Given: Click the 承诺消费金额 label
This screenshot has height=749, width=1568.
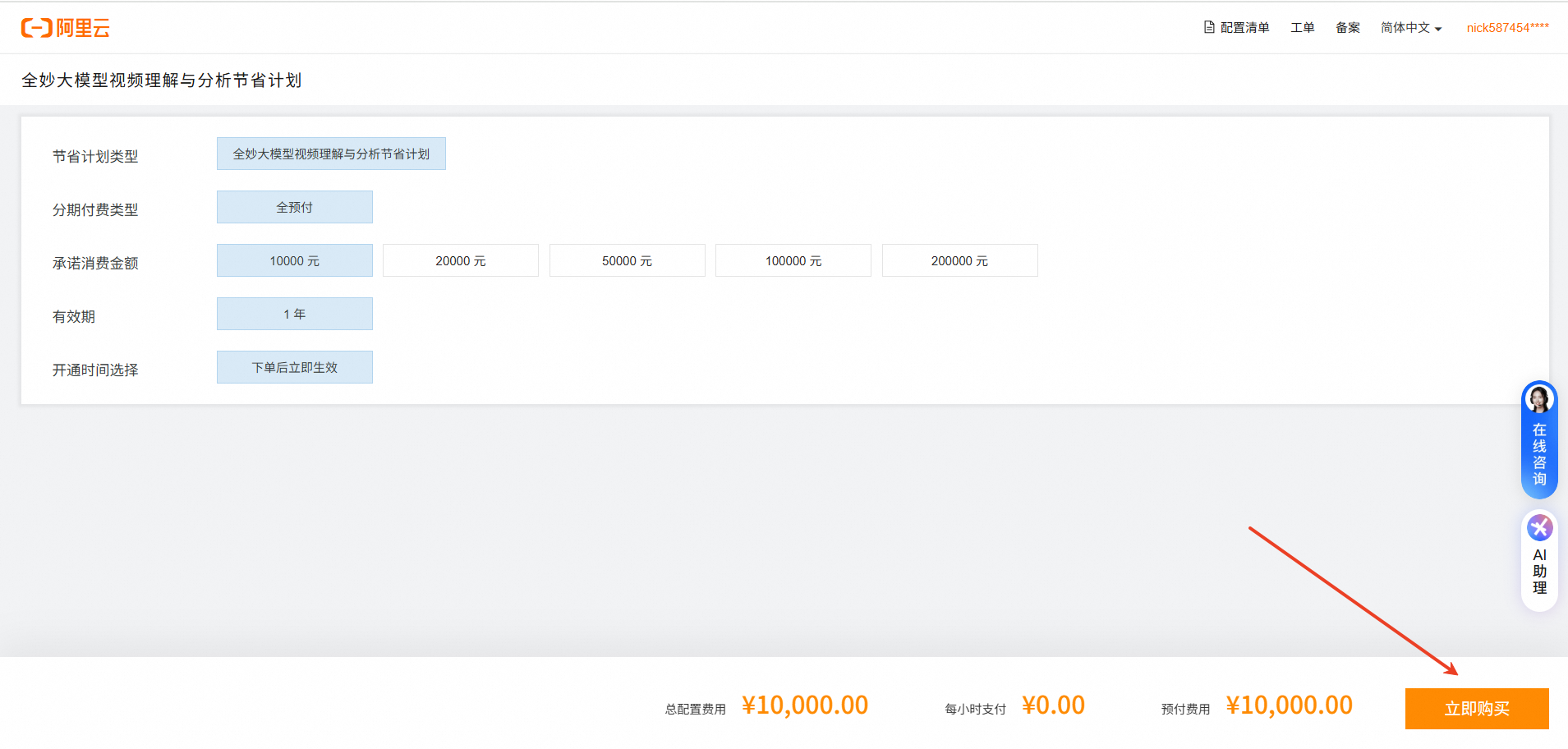Looking at the screenshot, I should pos(95,263).
